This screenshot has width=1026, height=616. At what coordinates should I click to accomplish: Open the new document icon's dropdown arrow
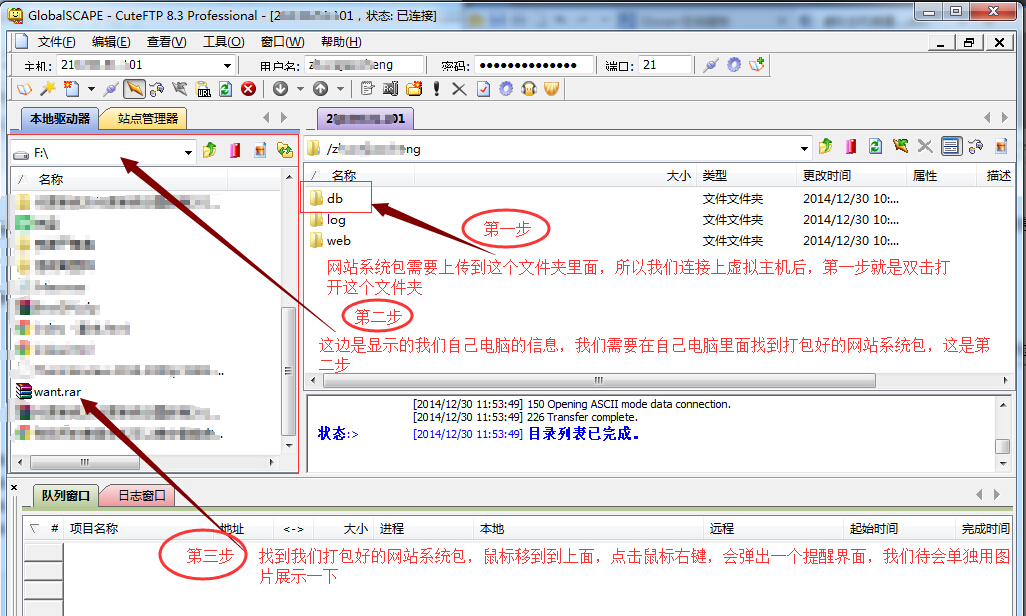[91, 88]
